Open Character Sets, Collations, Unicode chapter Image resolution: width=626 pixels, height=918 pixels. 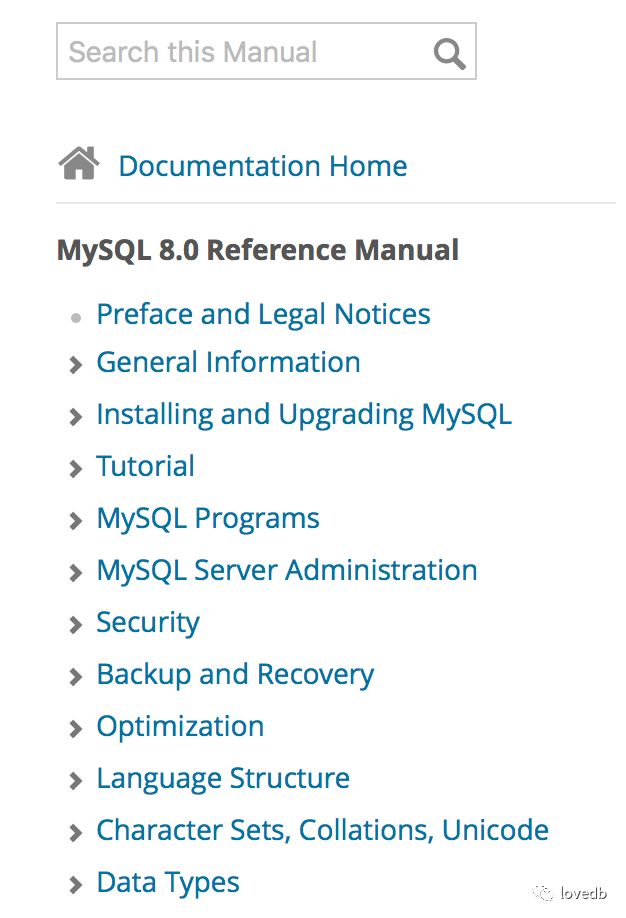click(323, 830)
